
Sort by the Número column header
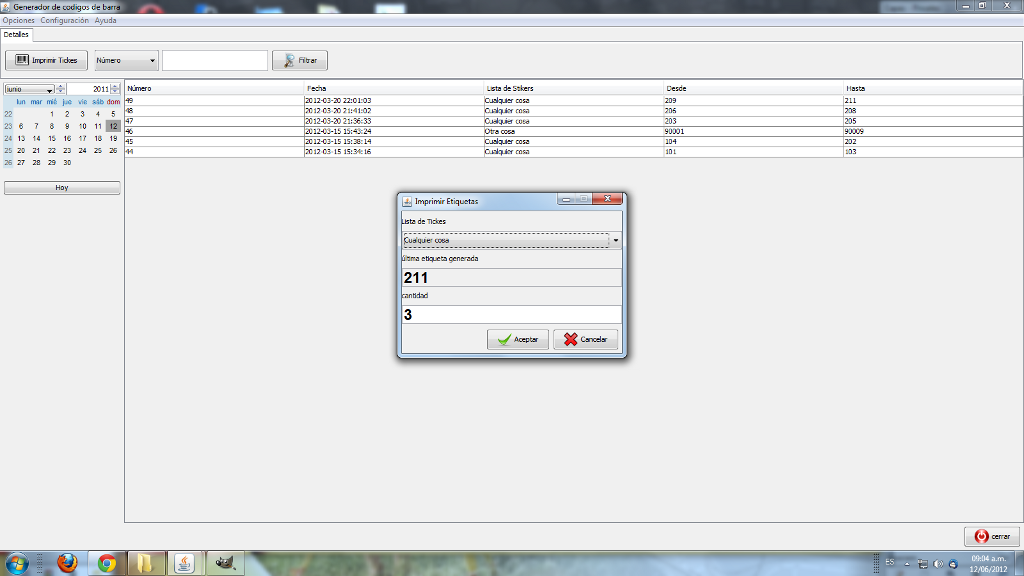pos(214,88)
